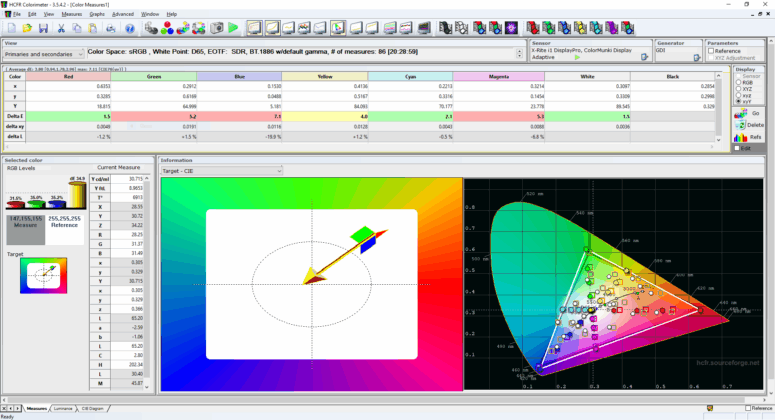Screen dimensions: 775x420
Task: Click the info text spinner arrows
Action: [x=519, y=53]
